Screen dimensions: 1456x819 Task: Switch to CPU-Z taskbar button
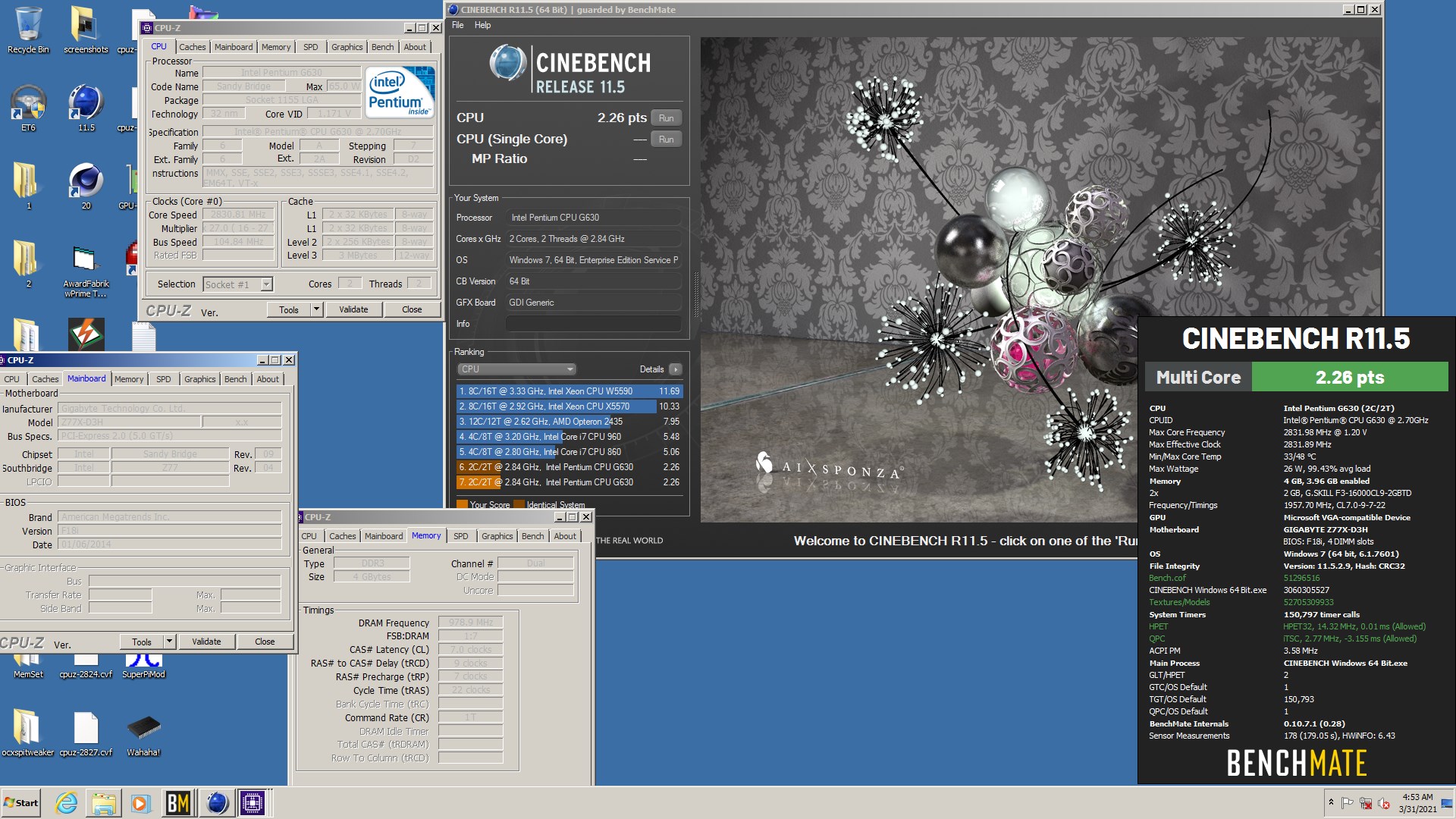pyautogui.click(x=253, y=803)
